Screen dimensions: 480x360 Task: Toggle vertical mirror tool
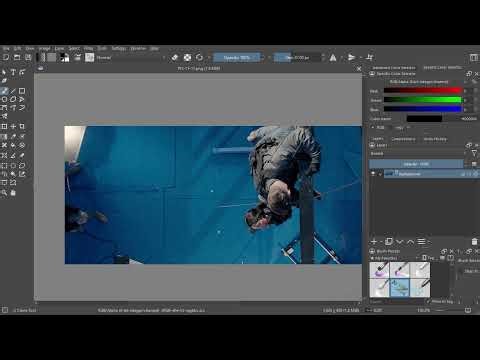351,58
